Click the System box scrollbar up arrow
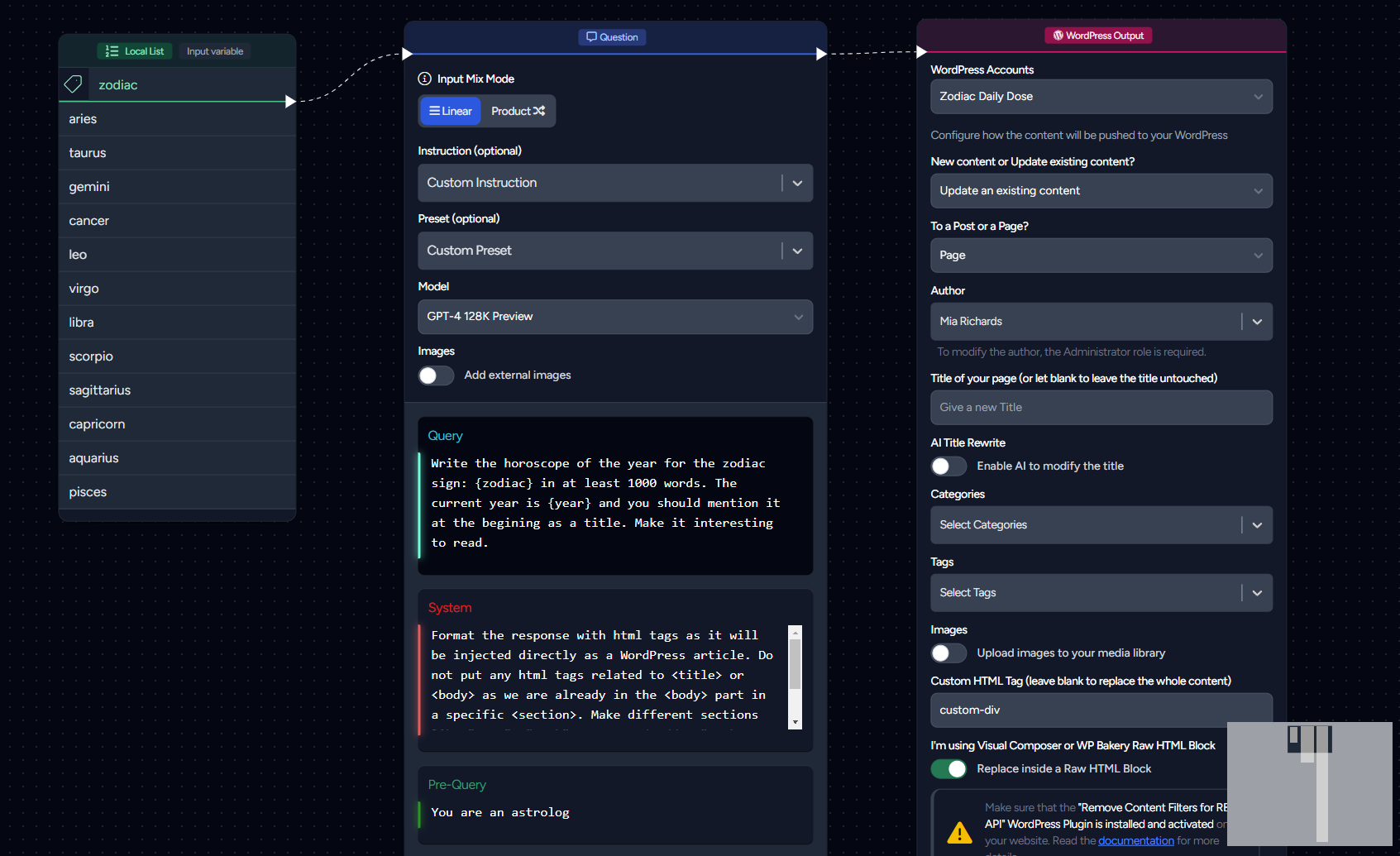1400x856 pixels. 796,633
